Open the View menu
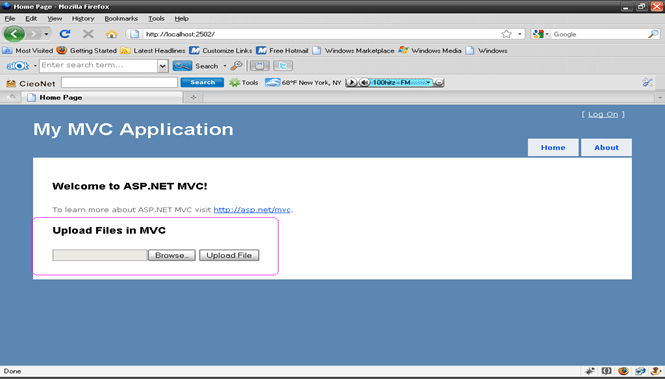Viewport: 665px width, 379px height. tap(54, 19)
